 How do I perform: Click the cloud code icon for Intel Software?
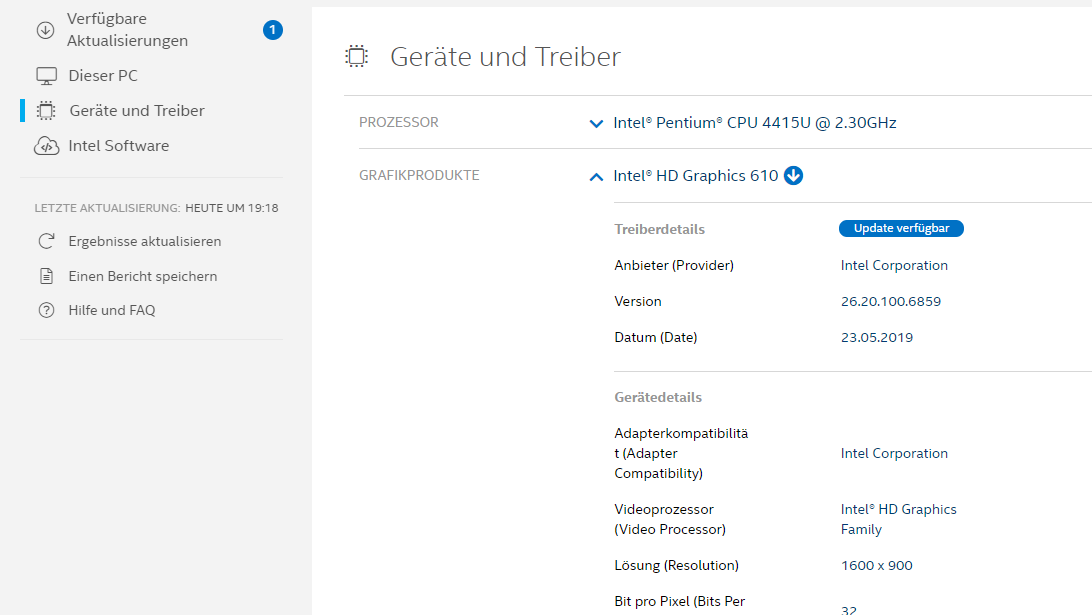[x=47, y=146]
